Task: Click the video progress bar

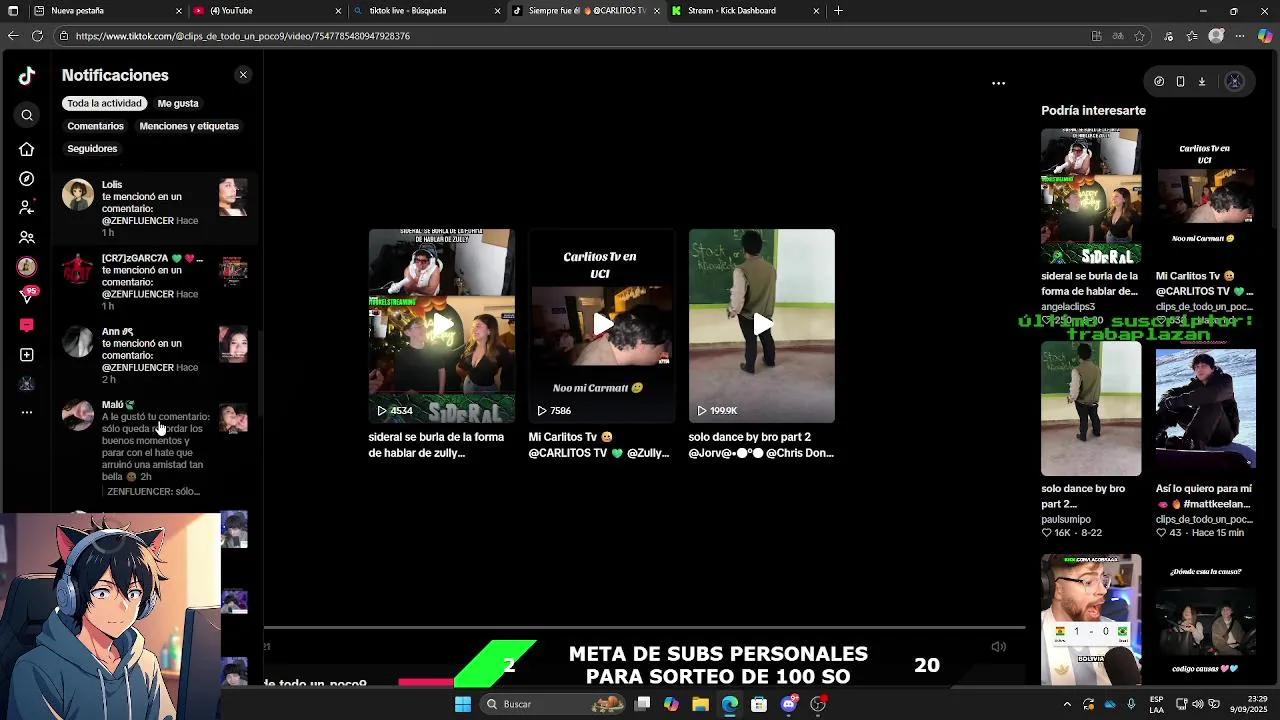Action: pyautogui.click(x=644, y=628)
